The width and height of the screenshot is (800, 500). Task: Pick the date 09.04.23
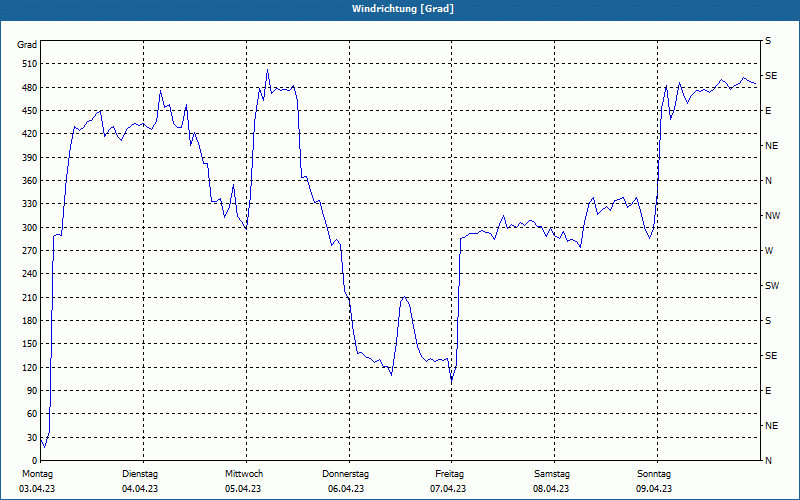tap(654, 489)
